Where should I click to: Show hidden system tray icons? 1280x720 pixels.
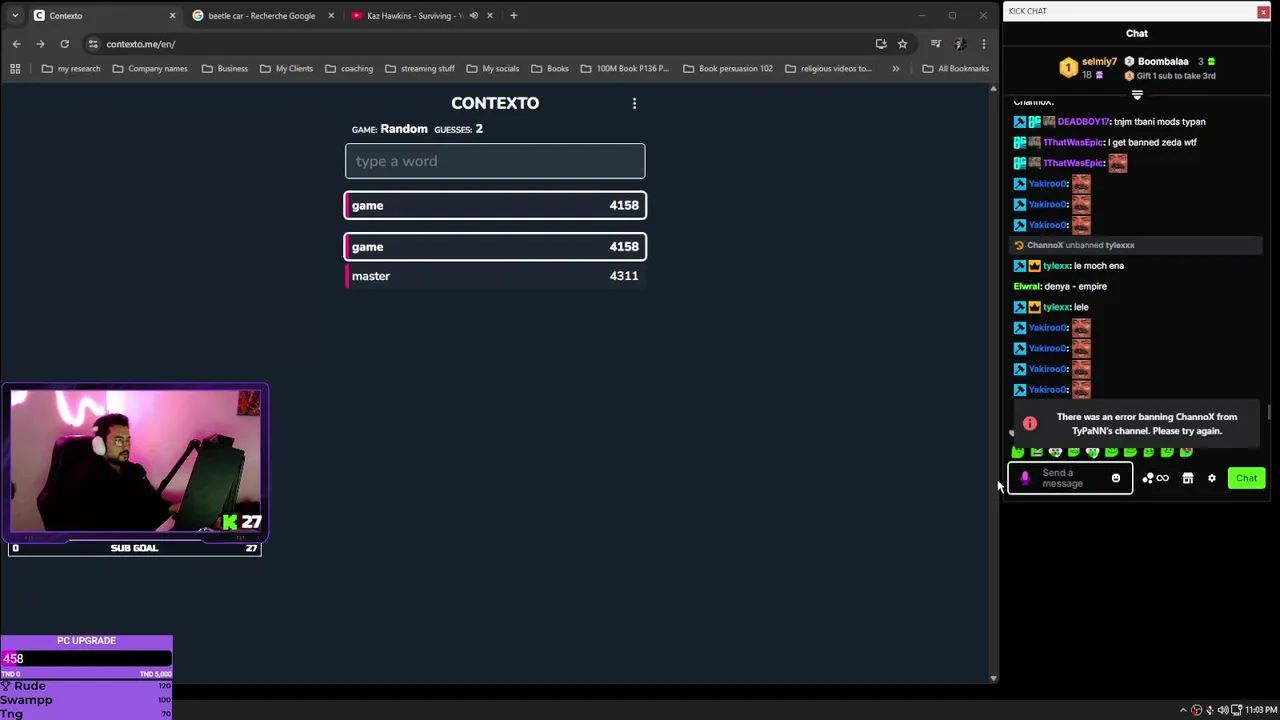1183,710
